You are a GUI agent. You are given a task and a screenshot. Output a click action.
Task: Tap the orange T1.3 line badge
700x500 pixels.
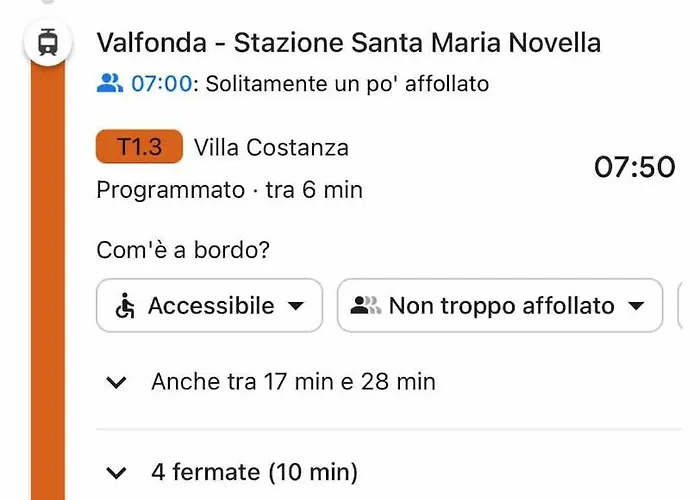point(139,146)
